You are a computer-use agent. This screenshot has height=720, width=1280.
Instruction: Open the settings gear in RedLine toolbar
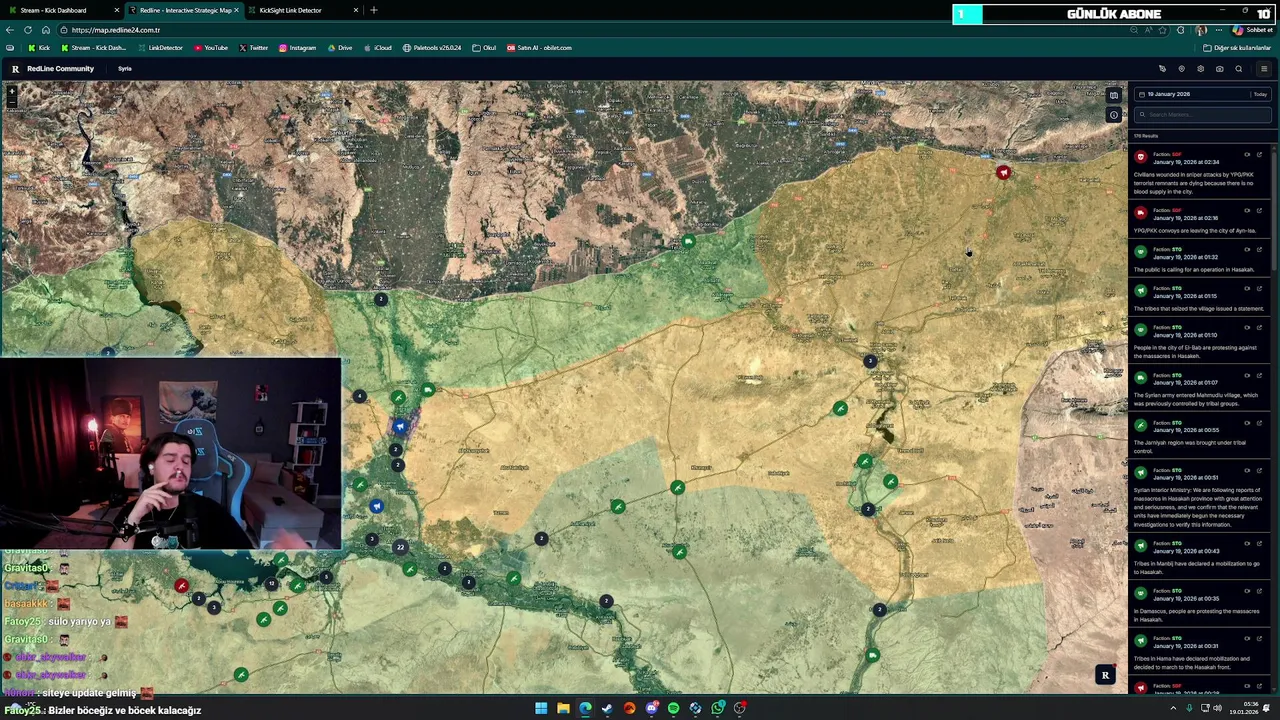coord(1200,69)
